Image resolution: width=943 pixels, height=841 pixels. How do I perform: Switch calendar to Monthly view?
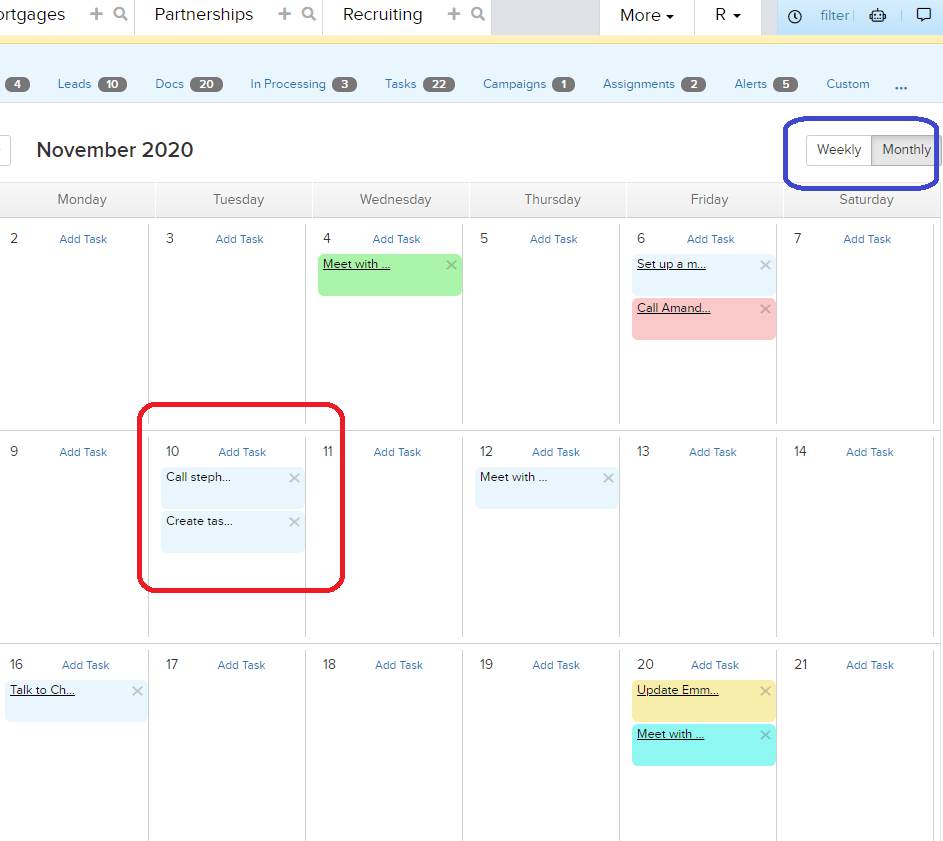[906, 150]
